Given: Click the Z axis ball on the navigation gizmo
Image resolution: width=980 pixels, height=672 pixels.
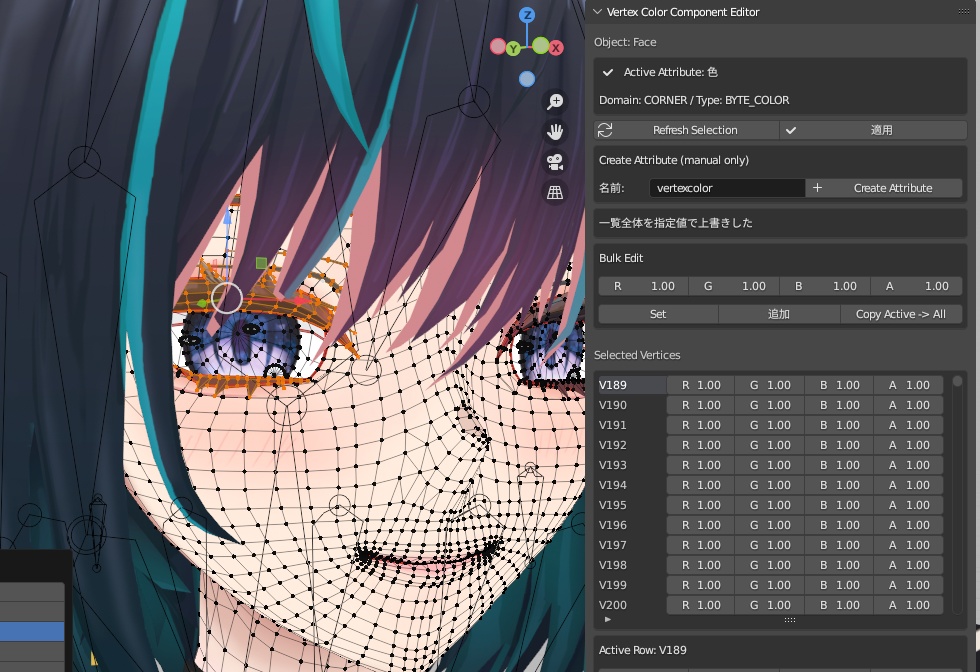Looking at the screenshot, I should [528, 13].
